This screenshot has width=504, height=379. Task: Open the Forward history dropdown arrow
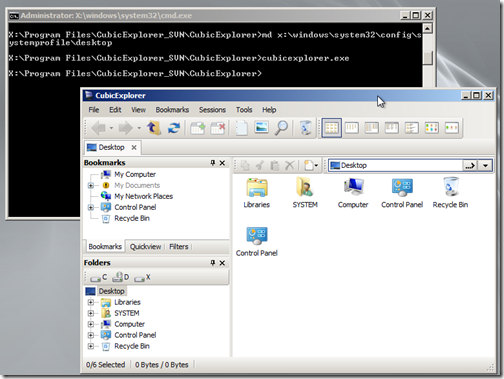(139, 128)
